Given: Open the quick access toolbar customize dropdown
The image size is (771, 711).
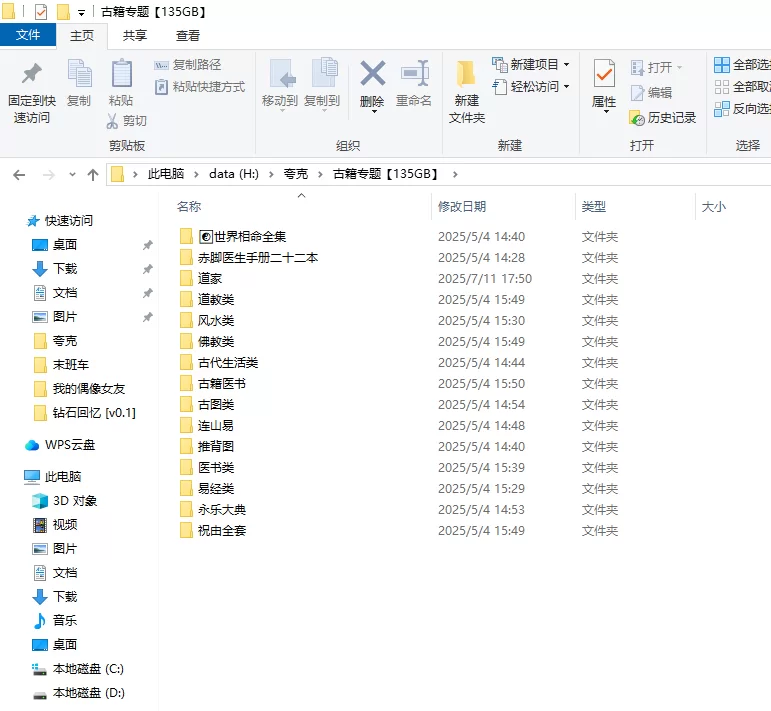Looking at the screenshot, I should coord(82,13).
